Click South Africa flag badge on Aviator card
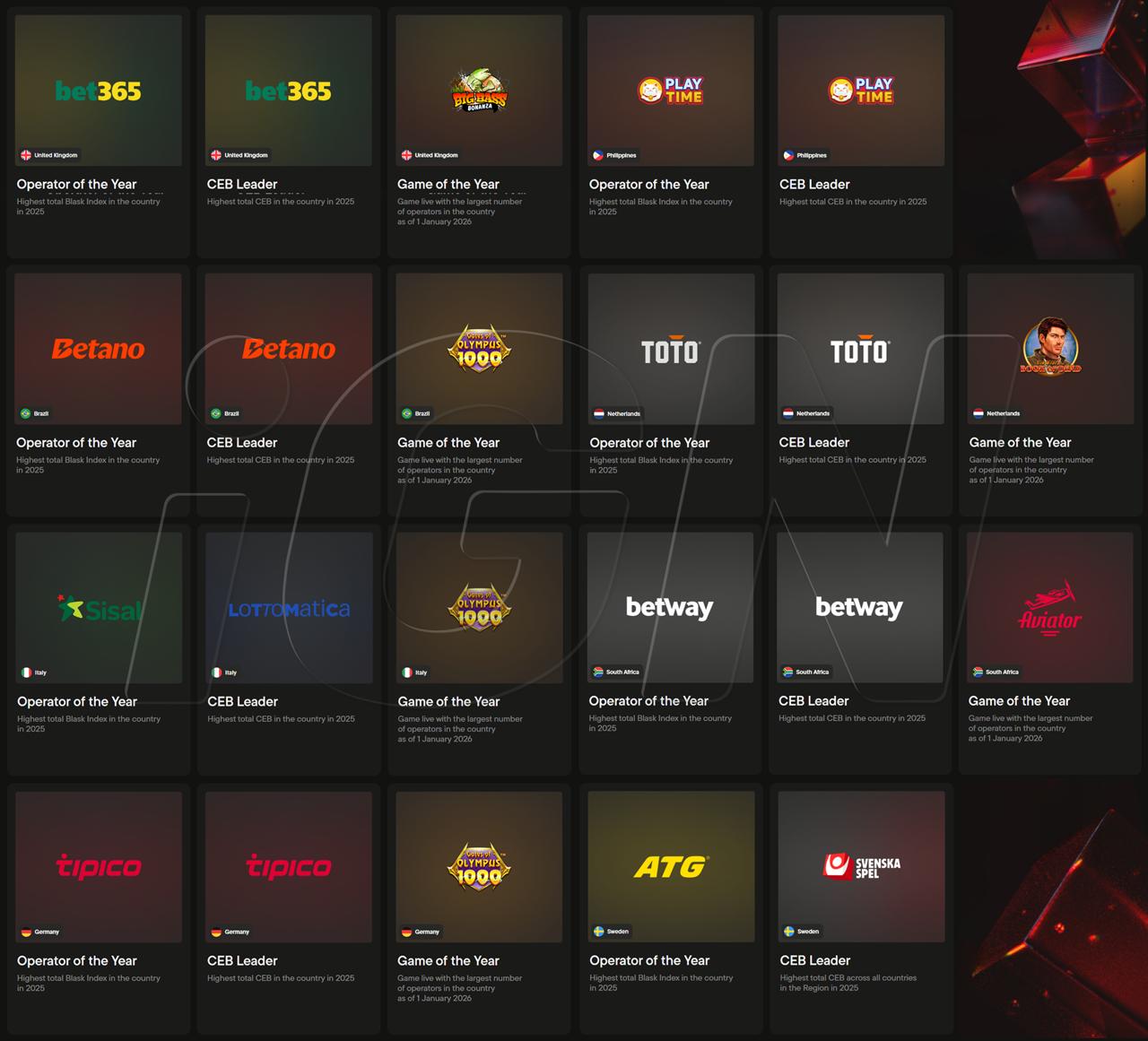Viewport: 1148px width, 1041px height. [x=996, y=672]
